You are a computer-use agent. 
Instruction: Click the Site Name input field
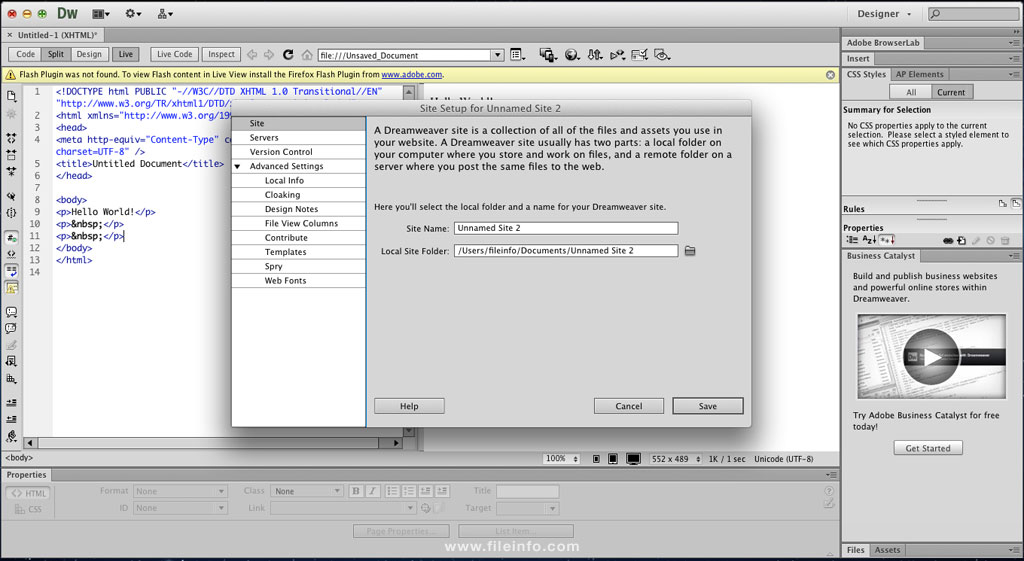pyautogui.click(x=566, y=229)
